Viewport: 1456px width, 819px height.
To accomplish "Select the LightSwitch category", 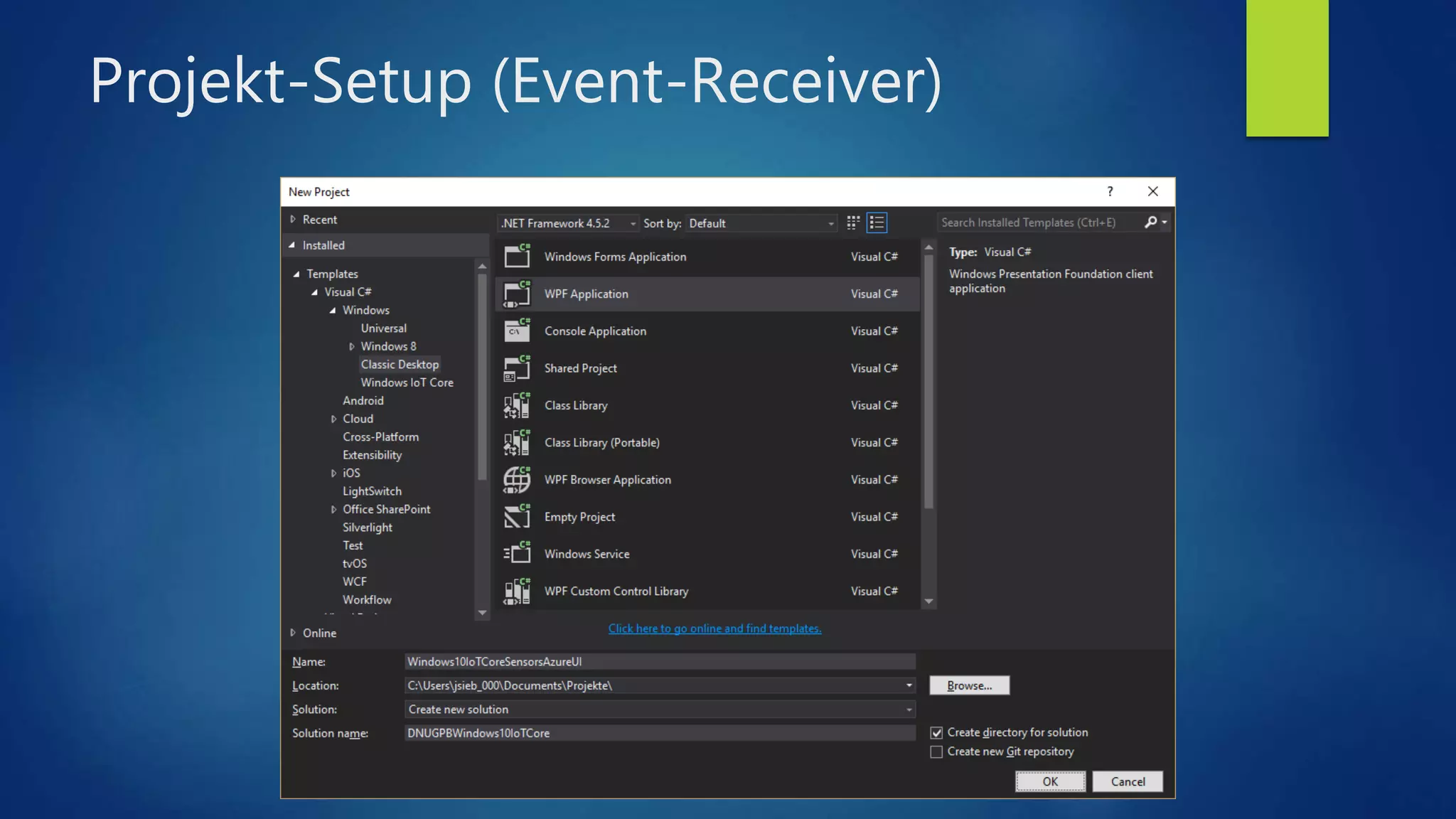I will (x=372, y=491).
